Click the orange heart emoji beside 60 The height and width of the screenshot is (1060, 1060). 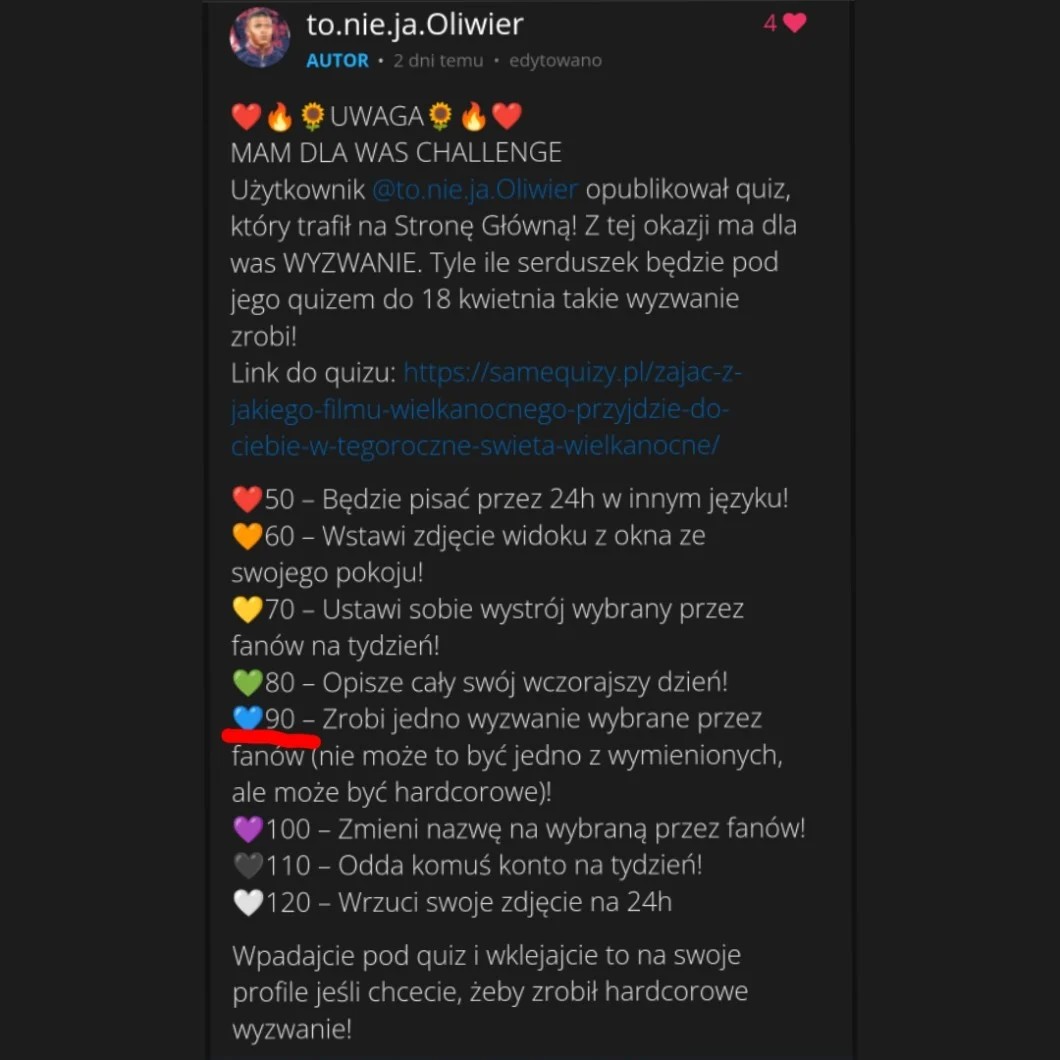tap(246, 536)
